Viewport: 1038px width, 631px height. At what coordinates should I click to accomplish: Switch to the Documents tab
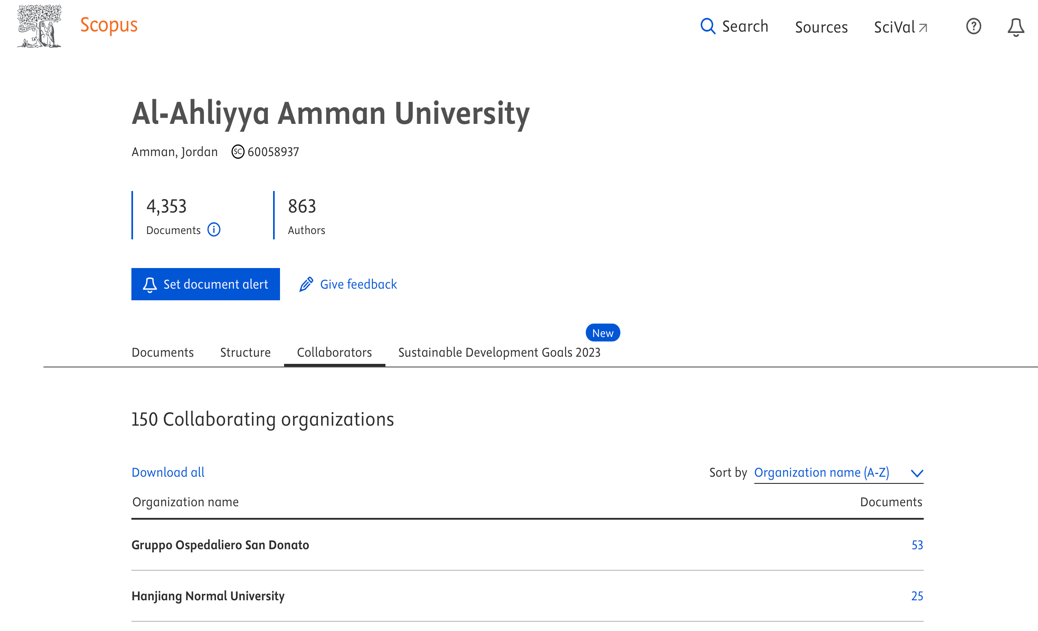coord(162,352)
